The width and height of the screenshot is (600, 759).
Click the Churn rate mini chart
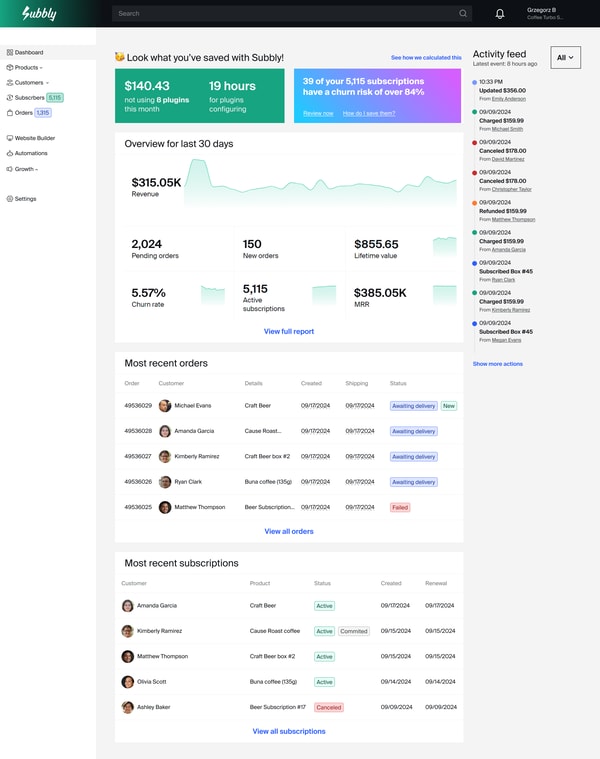pos(213,295)
